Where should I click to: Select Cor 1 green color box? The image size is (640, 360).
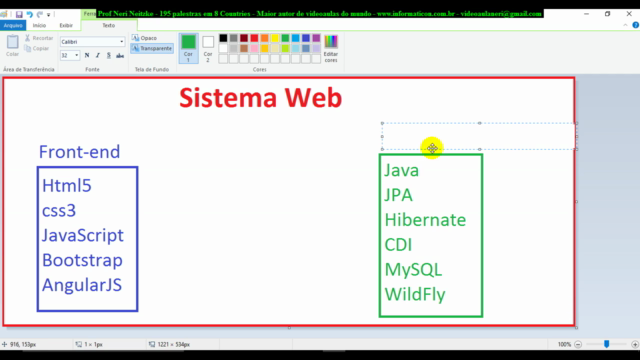click(x=189, y=48)
